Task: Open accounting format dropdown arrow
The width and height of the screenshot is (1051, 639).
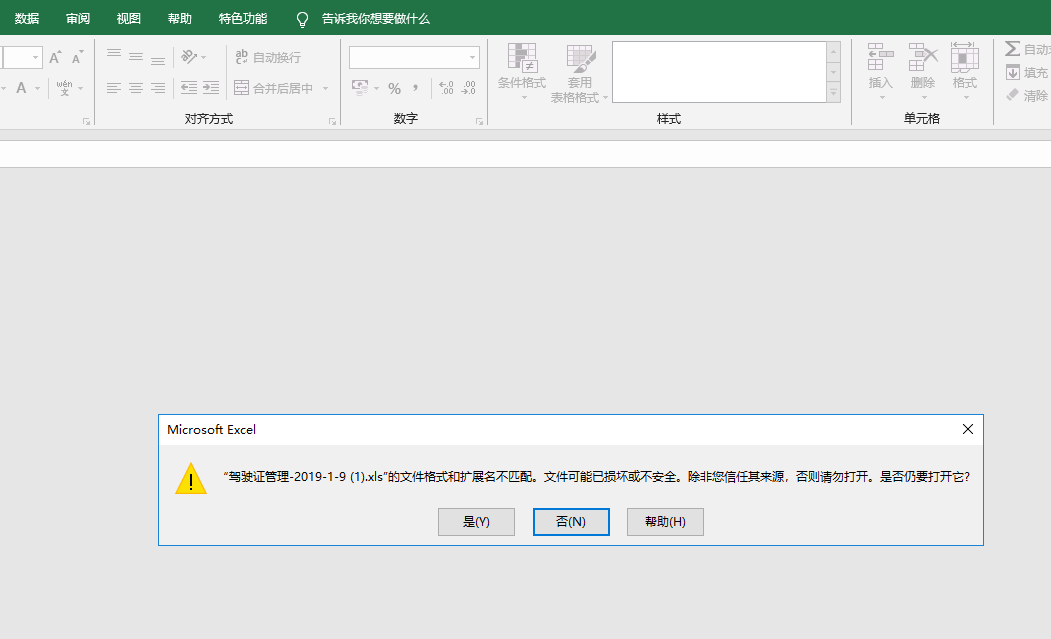Action: coord(377,89)
